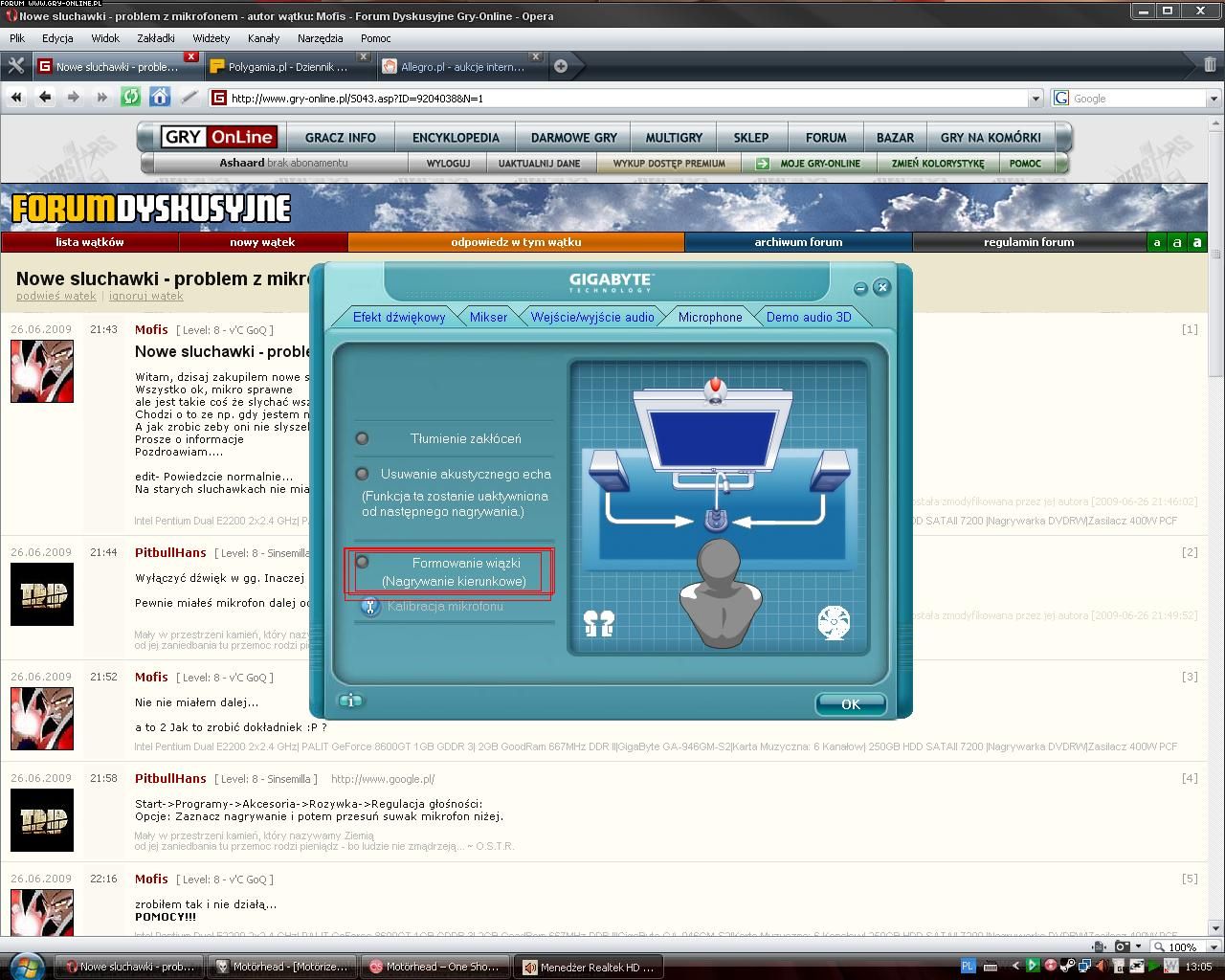Viewport: 1225px width, 980px height.
Task: Open the address bar history dropdown
Action: pyautogui.click(x=1035, y=98)
